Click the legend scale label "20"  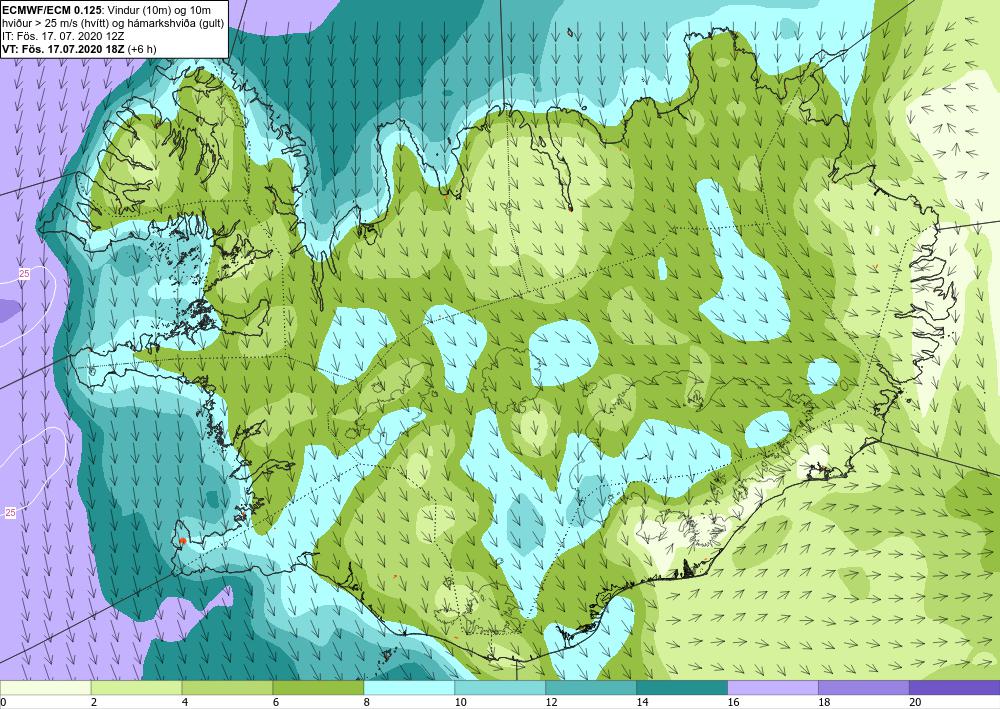[x=915, y=703]
